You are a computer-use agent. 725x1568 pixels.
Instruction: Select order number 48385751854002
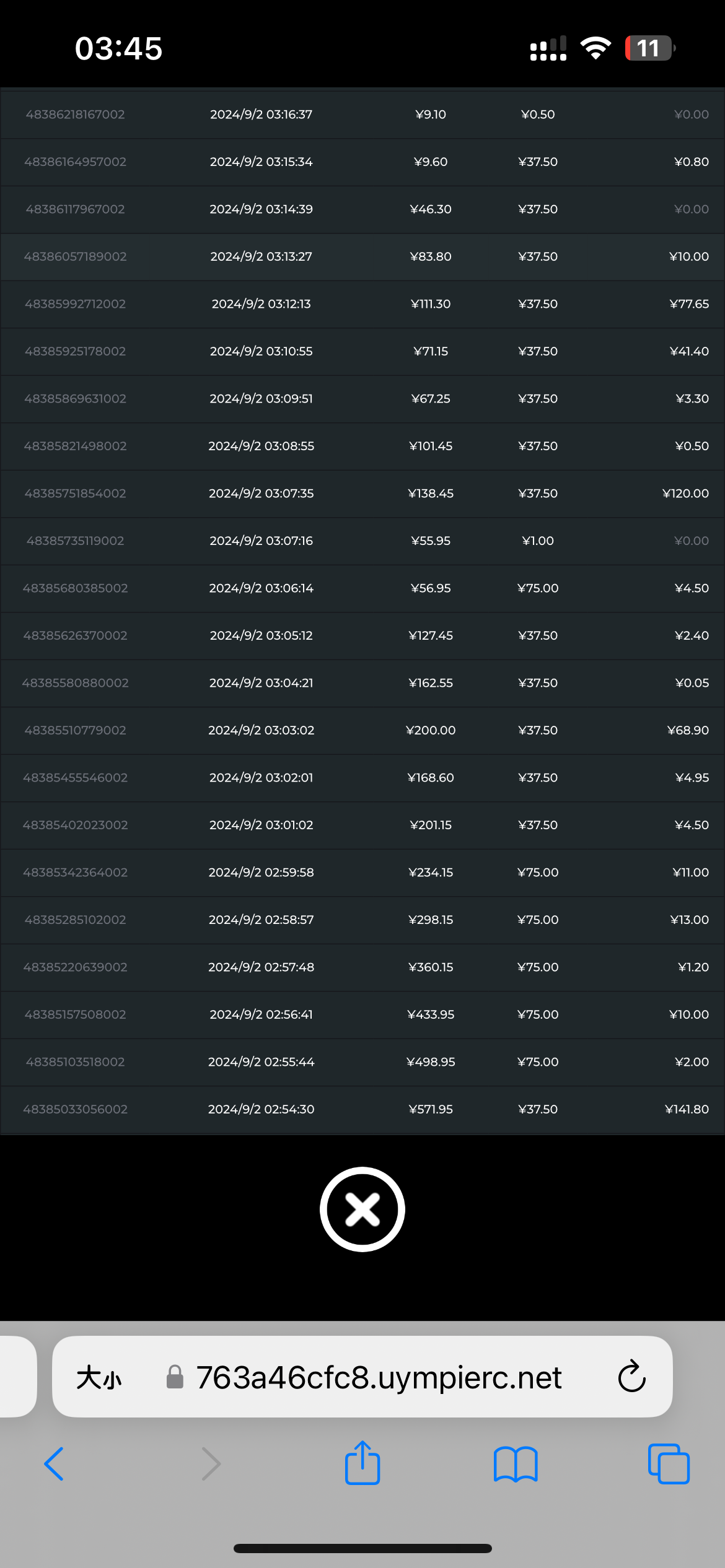tap(75, 494)
